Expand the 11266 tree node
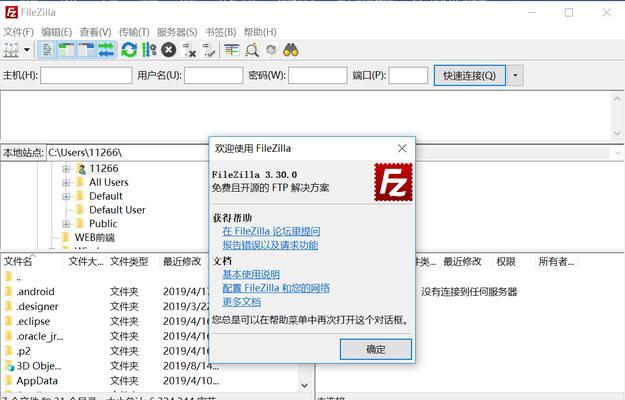Screen dimensions: 625x400 [x=66, y=169]
